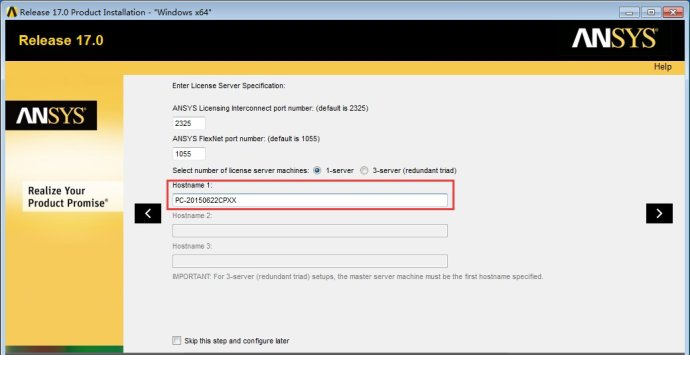Image resolution: width=690 pixels, height=369 pixels.
Task: Edit the FlexNet port number field
Action: pyautogui.click(x=189, y=154)
